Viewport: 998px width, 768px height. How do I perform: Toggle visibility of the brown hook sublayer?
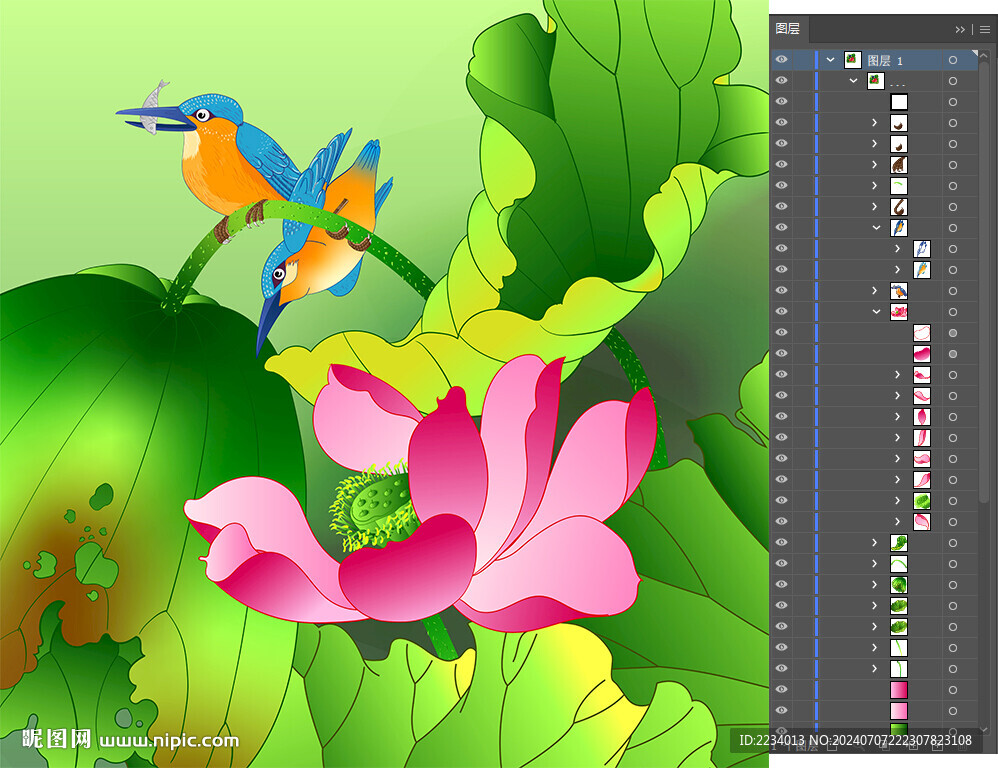(x=782, y=207)
